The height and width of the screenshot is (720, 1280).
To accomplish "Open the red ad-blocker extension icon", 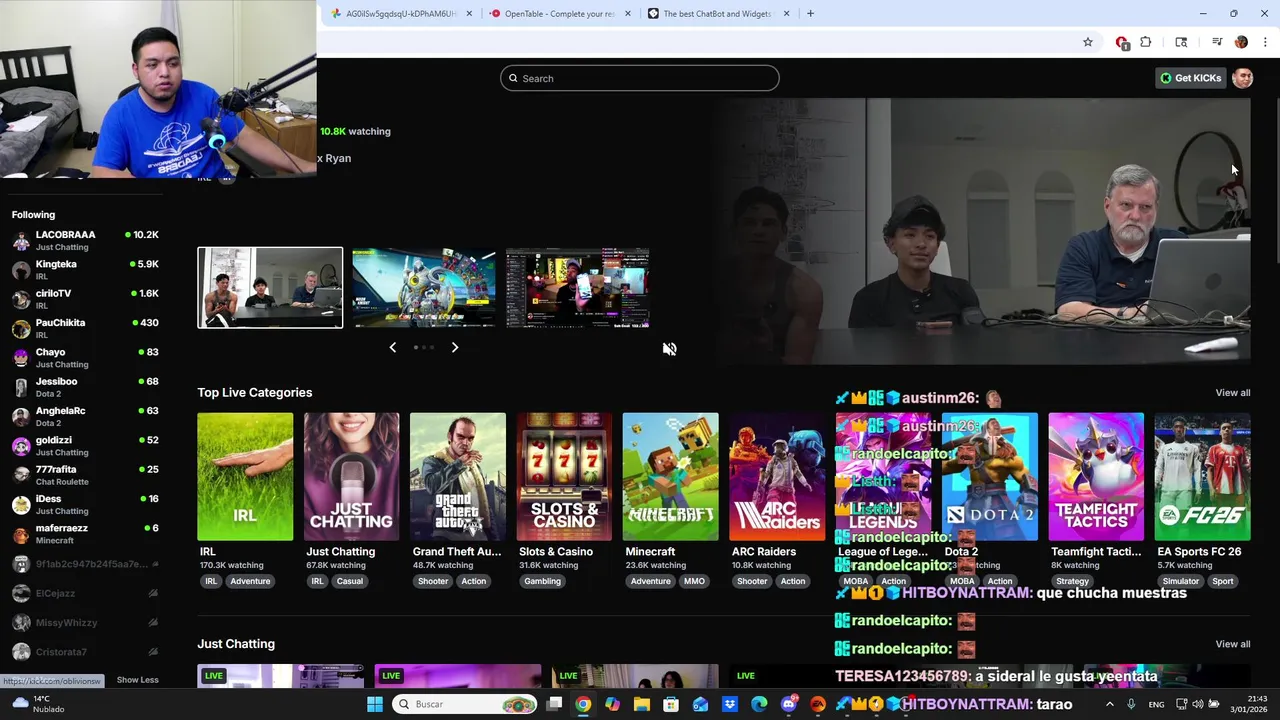I will click(x=1122, y=42).
